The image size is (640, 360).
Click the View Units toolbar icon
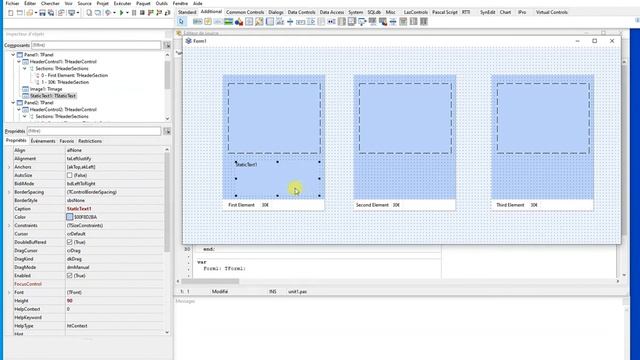point(89,13)
